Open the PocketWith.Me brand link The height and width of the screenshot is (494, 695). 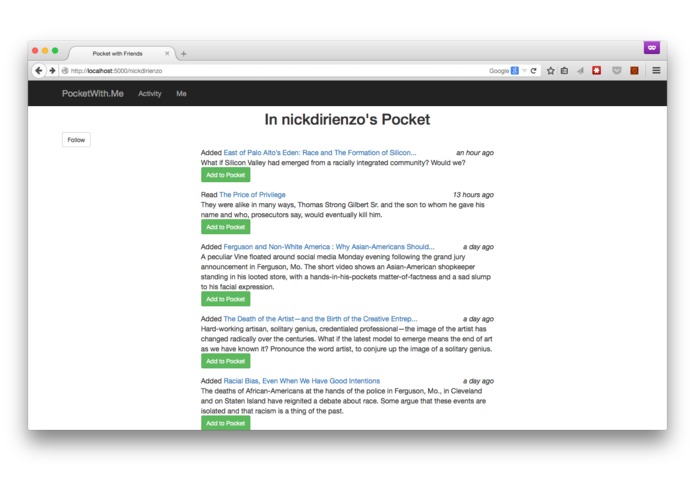pyautogui.click(x=93, y=93)
